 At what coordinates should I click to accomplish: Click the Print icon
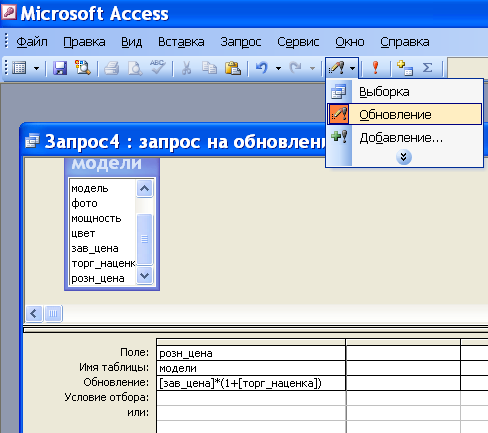[x=112, y=68]
